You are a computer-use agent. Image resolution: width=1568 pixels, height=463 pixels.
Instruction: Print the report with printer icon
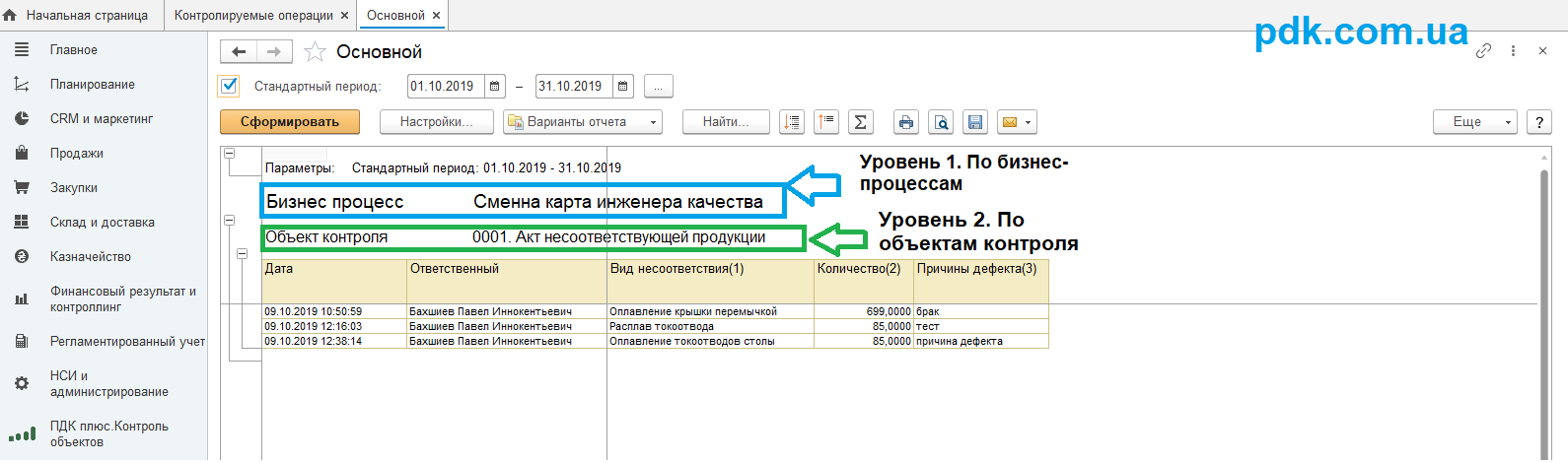point(906,122)
